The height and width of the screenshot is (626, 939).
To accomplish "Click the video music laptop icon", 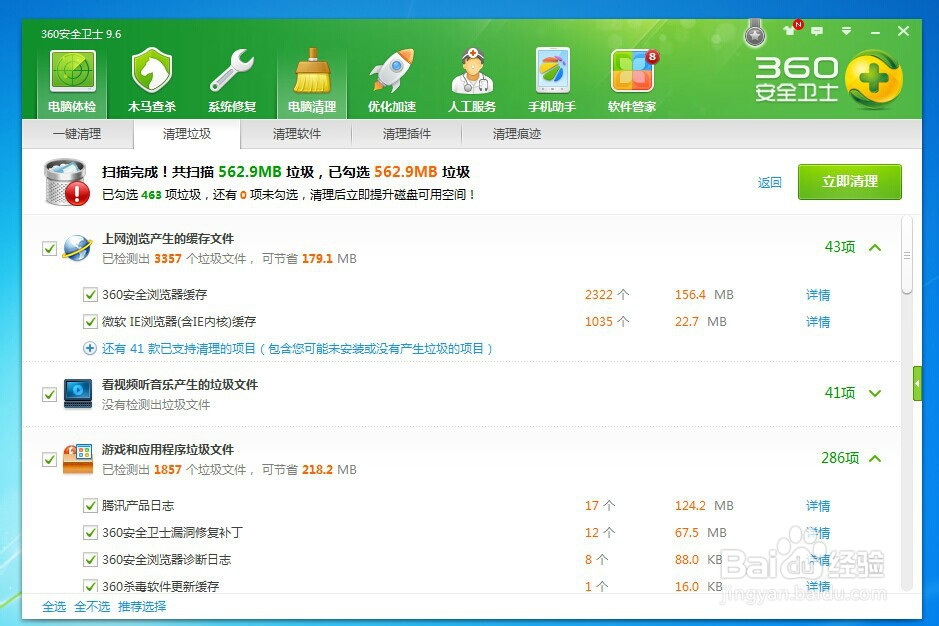I will click(78, 394).
